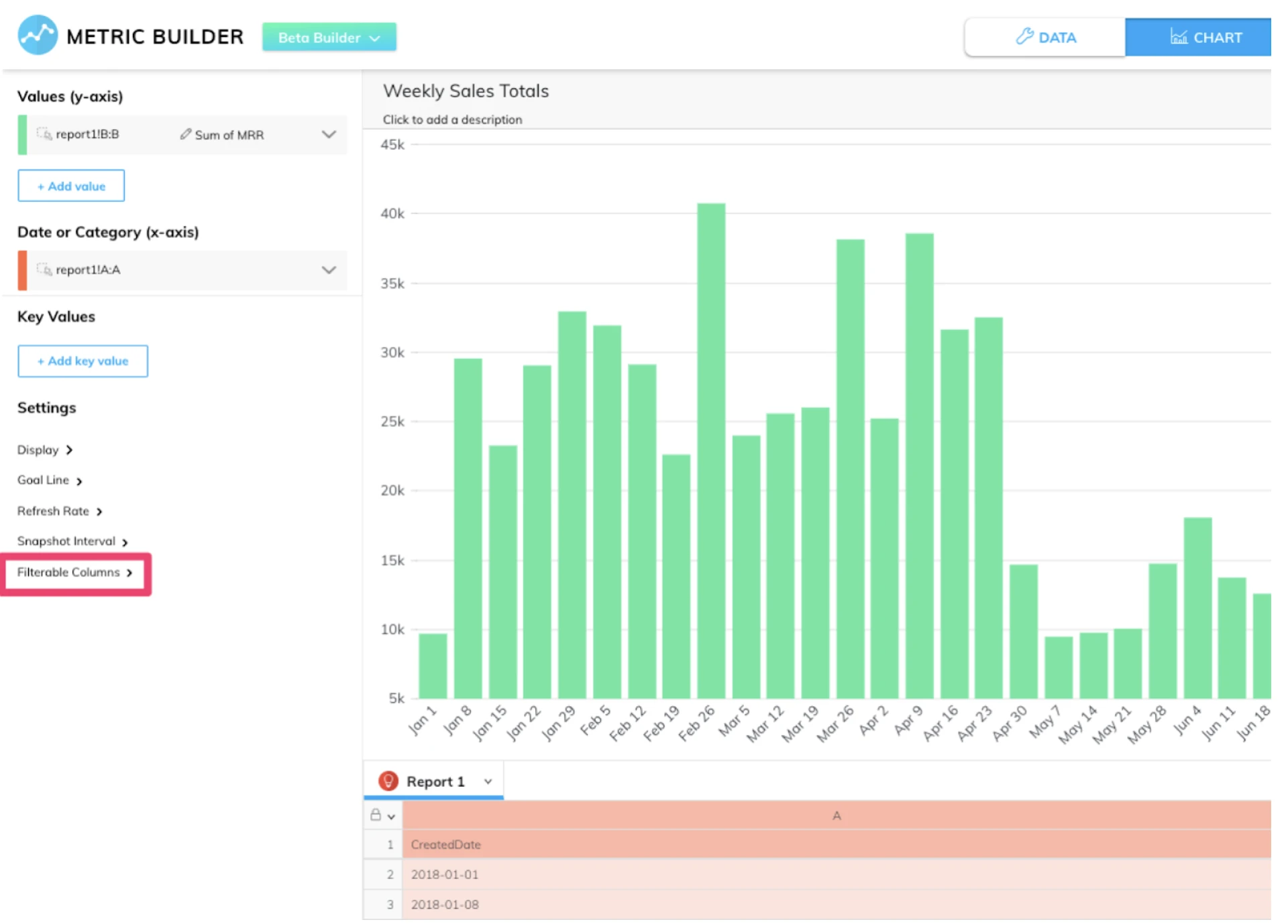Expand the report1!A:A x-axis dropdown chevron
Screen dimensions: 1288x924
click(329, 270)
